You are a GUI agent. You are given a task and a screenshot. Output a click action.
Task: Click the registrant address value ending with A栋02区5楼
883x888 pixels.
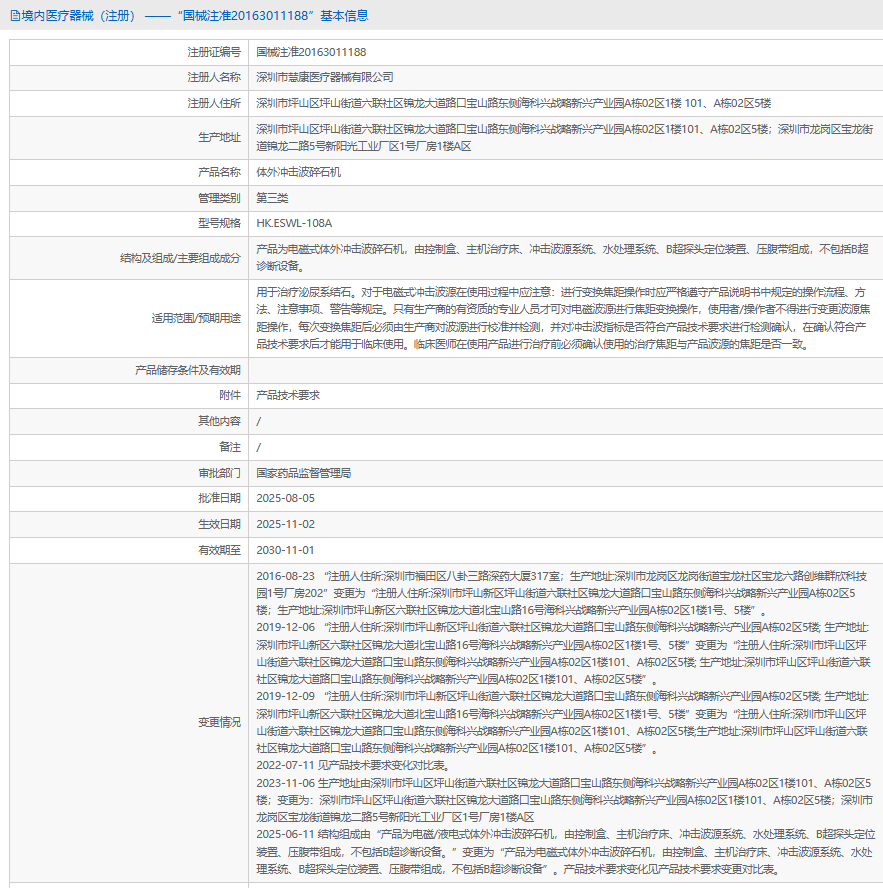tap(514, 104)
